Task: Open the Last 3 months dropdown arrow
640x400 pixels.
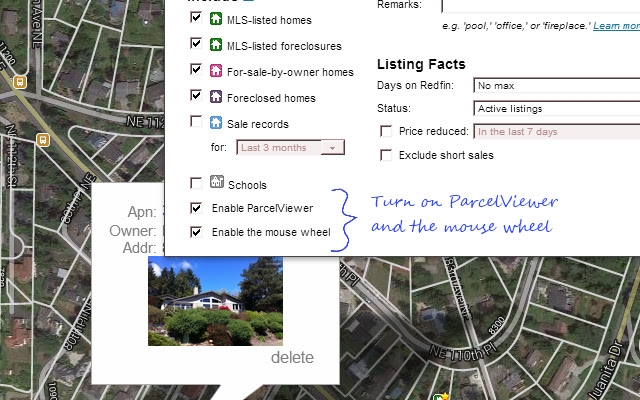Action: [x=332, y=147]
